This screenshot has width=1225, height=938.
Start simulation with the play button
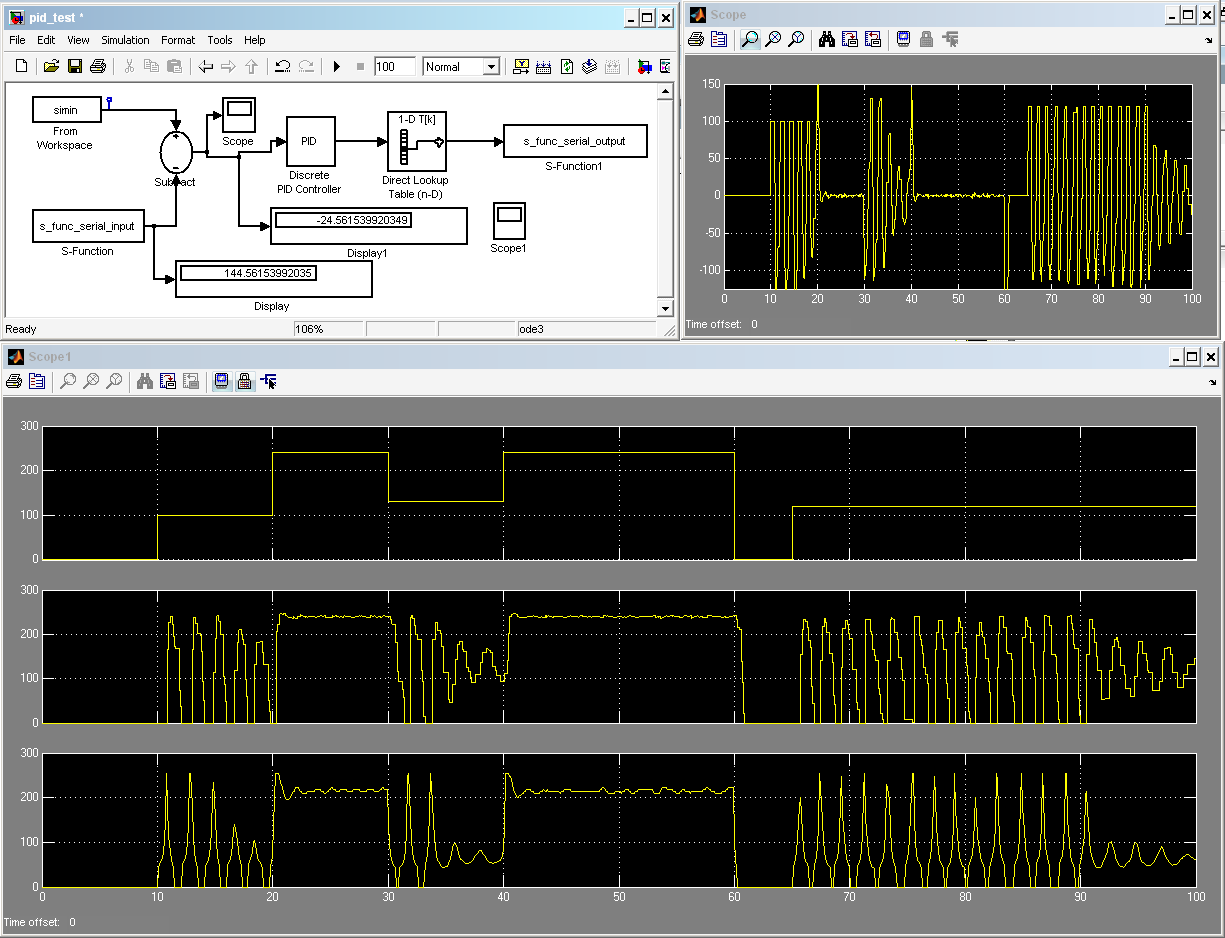pos(337,67)
